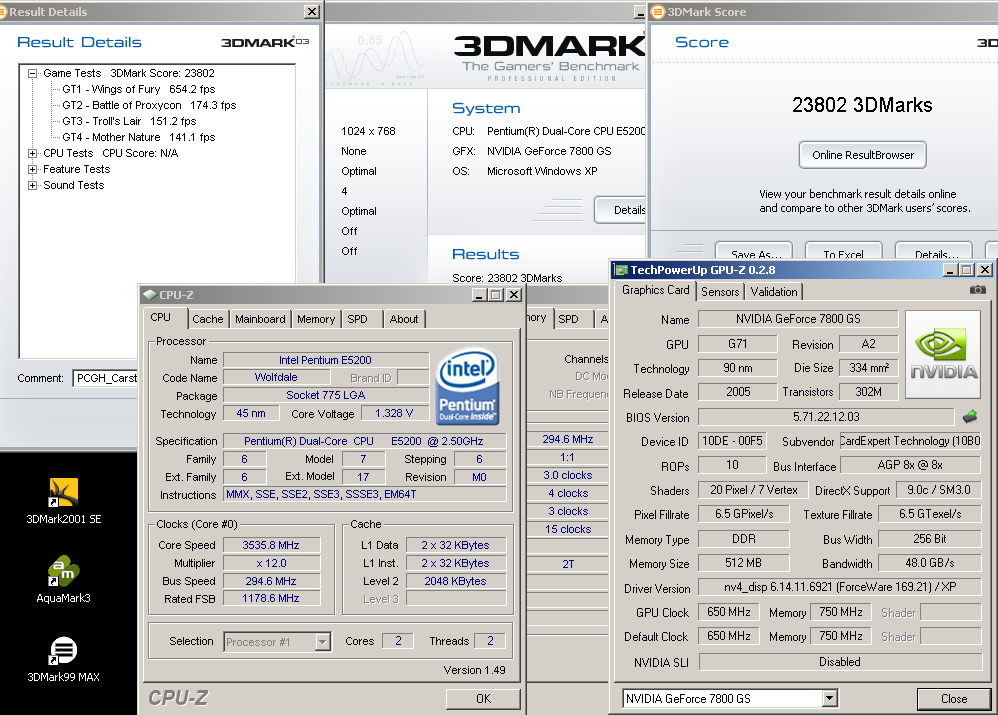The height and width of the screenshot is (716, 998).
Task: Click the Memory Size 512 MB field
Action: [x=743, y=563]
